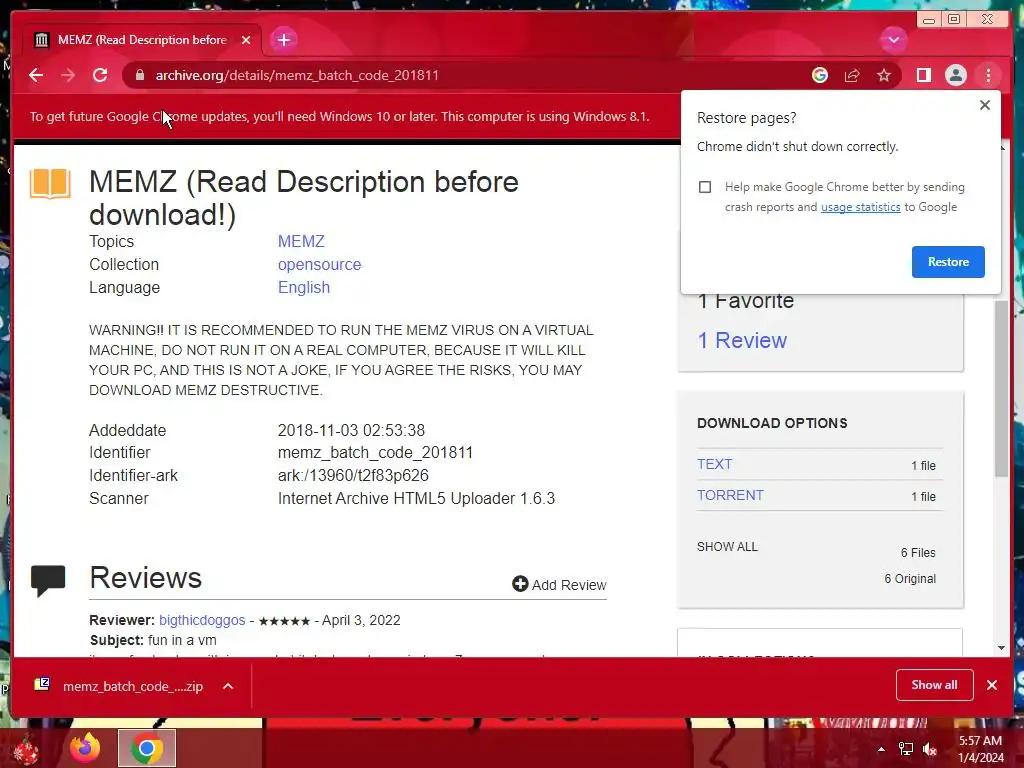Image resolution: width=1024 pixels, height=768 pixels.
Task: Click the five-star review rating
Action: (x=284, y=621)
